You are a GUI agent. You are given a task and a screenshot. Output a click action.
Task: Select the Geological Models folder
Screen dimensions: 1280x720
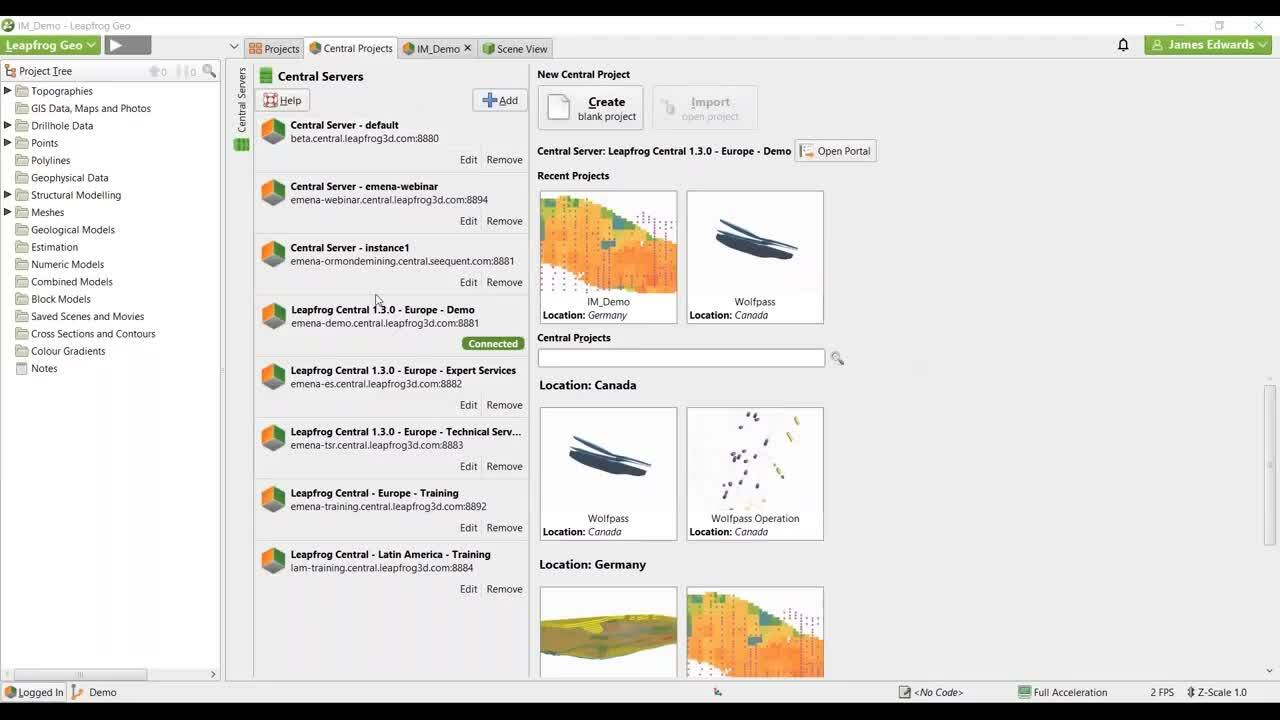coord(65,230)
